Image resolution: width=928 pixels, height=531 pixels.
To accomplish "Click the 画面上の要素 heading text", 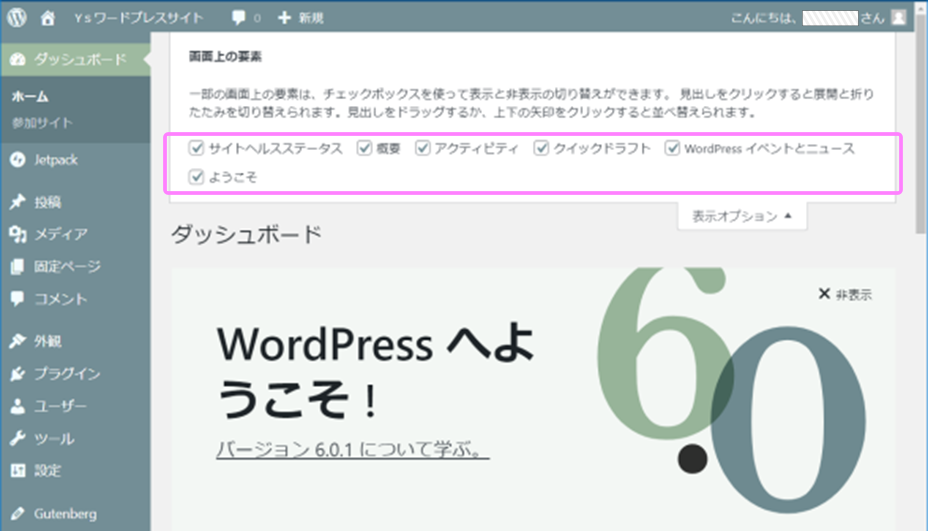I will pyautogui.click(x=225, y=56).
